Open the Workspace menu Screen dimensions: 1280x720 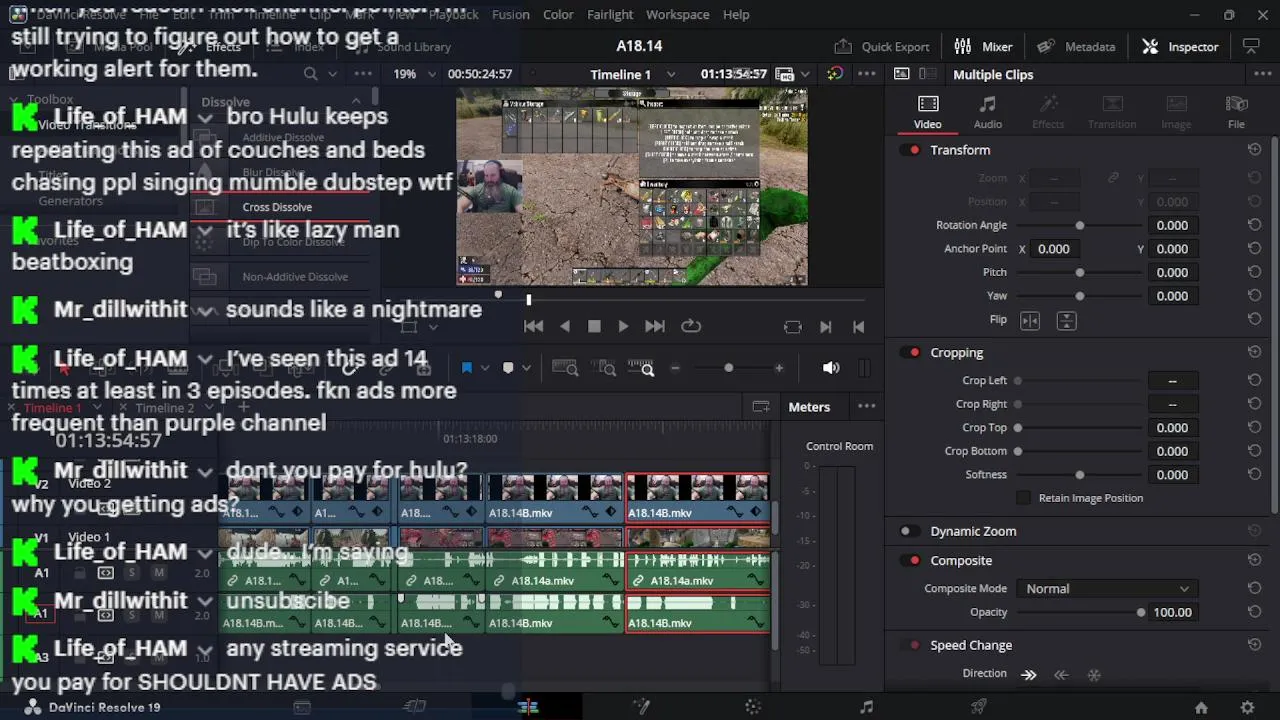coord(677,15)
